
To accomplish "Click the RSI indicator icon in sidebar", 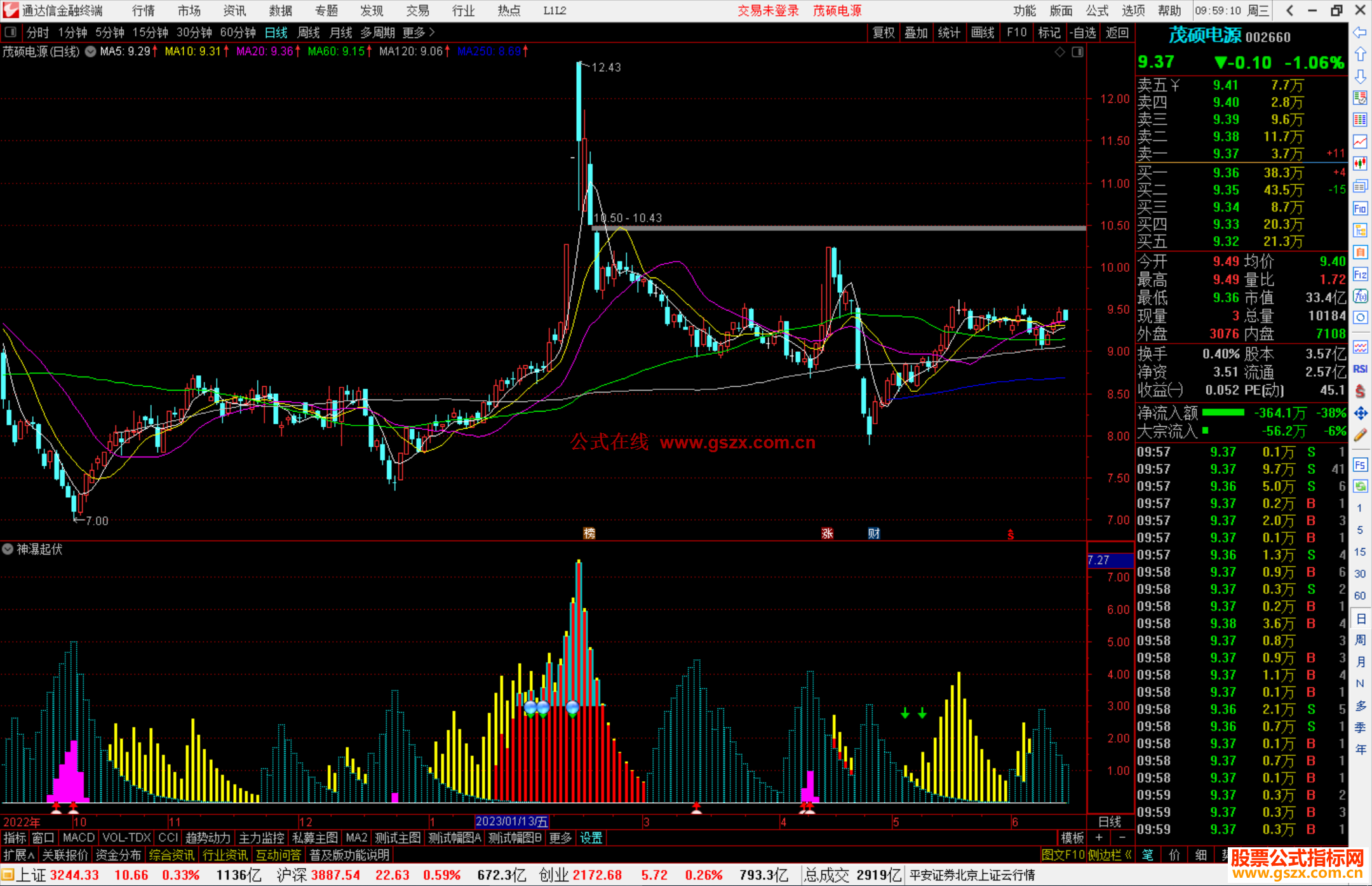I will (x=1360, y=369).
